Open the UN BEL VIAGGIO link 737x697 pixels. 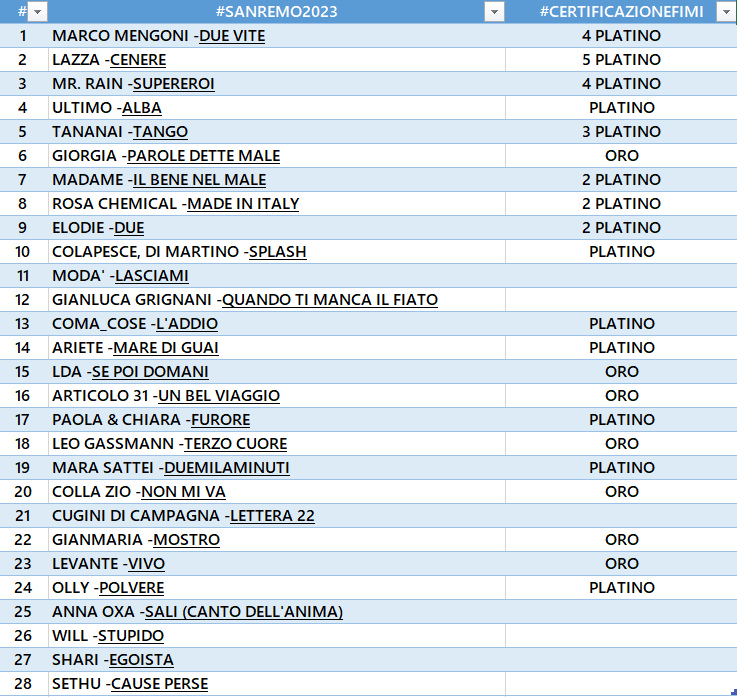pos(219,395)
